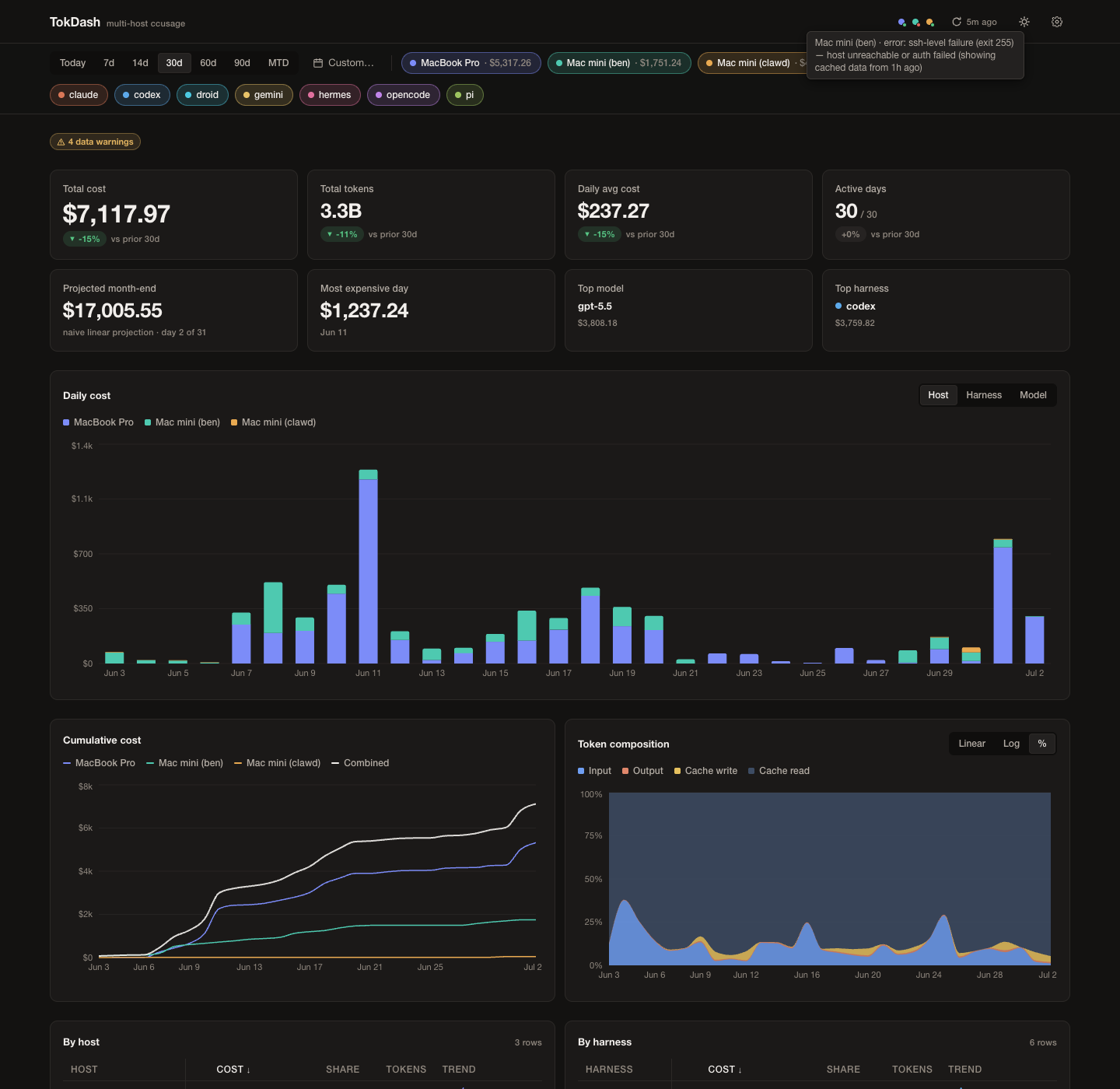The height and width of the screenshot is (1089, 1120).
Task: Toggle the hermes harness filter
Action: [330, 95]
